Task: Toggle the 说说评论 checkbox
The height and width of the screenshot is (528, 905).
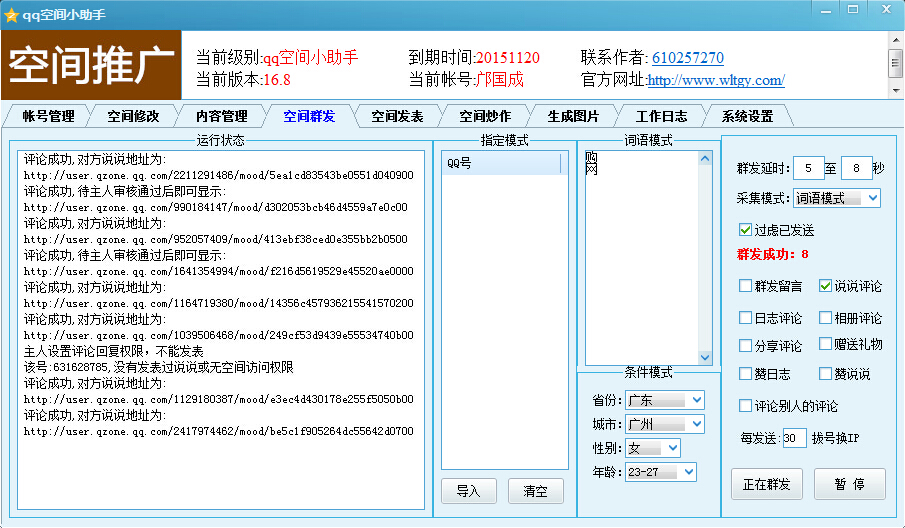Action: tap(826, 286)
